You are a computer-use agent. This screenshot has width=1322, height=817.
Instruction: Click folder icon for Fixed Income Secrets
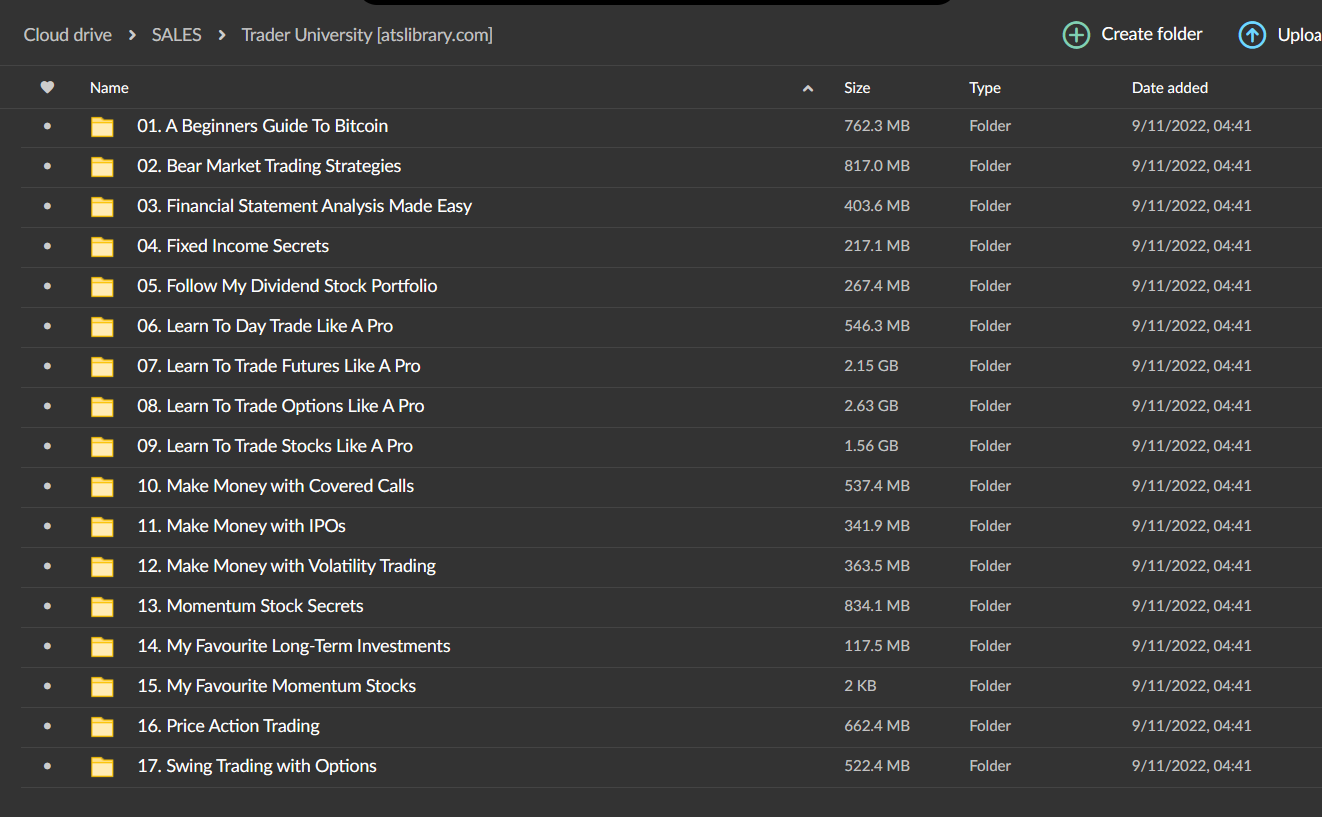102,247
